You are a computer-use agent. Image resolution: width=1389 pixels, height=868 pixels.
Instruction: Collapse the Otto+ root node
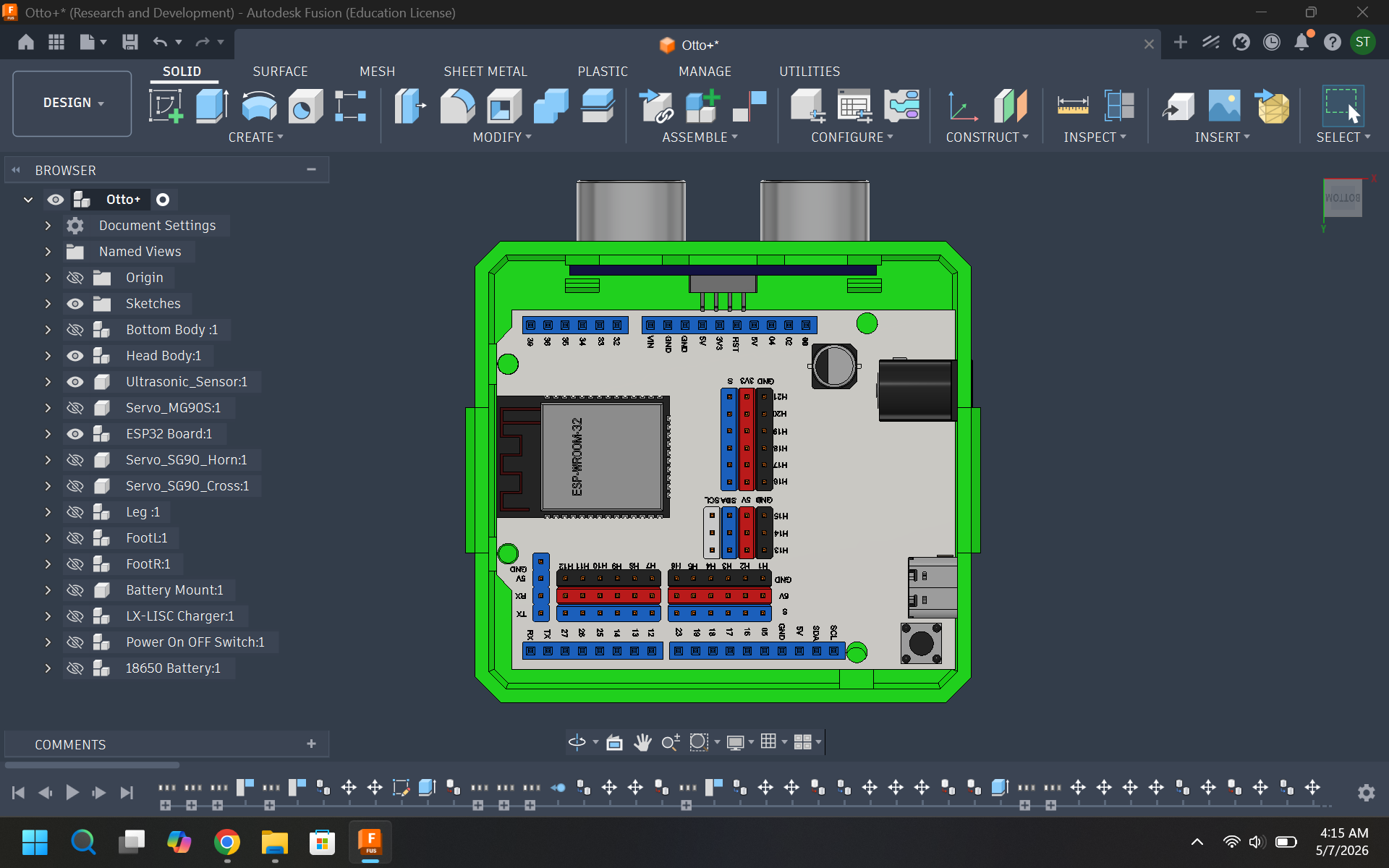click(x=28, y=200)
